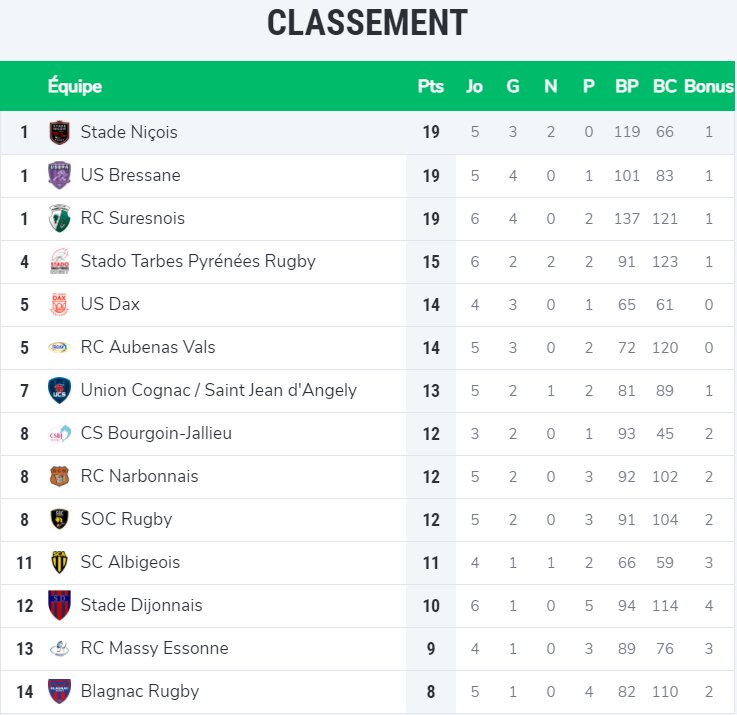Click the SOC Rugby black shield
Screen dimensions: 737x715
click(x=59, y=519)
